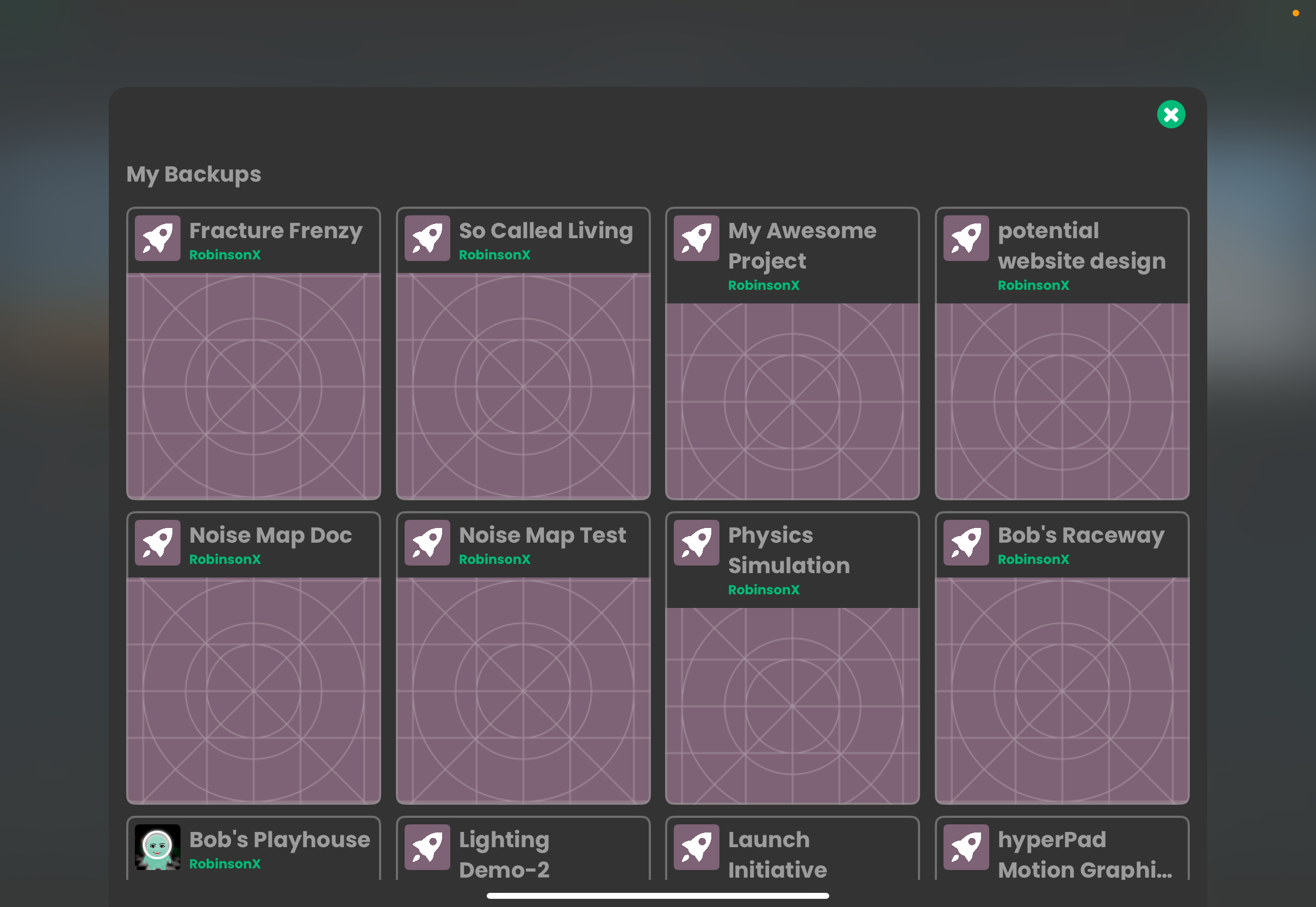Tap the home indicator bar at bottom
Image resolution: width=1316 pixels, height=907 pixels.
pos(657,896)
